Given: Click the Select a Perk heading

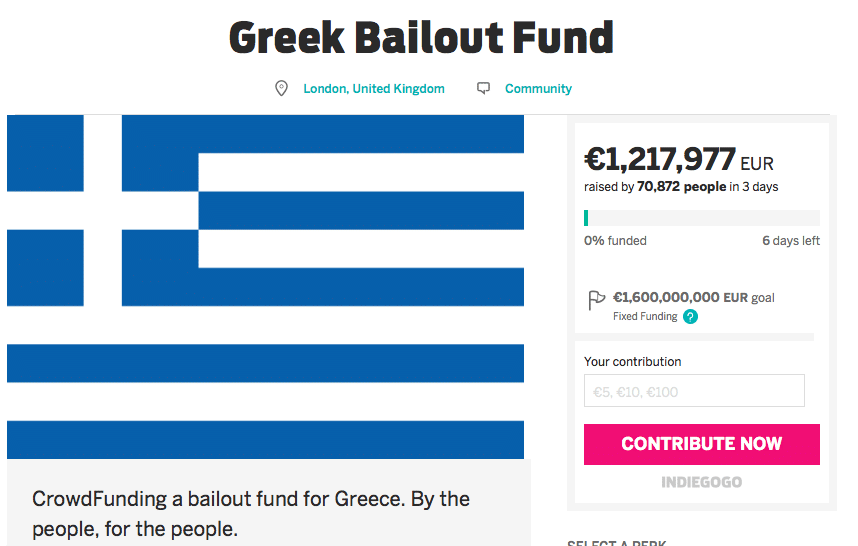Looking at the screenshot, I should coord(617,543).
